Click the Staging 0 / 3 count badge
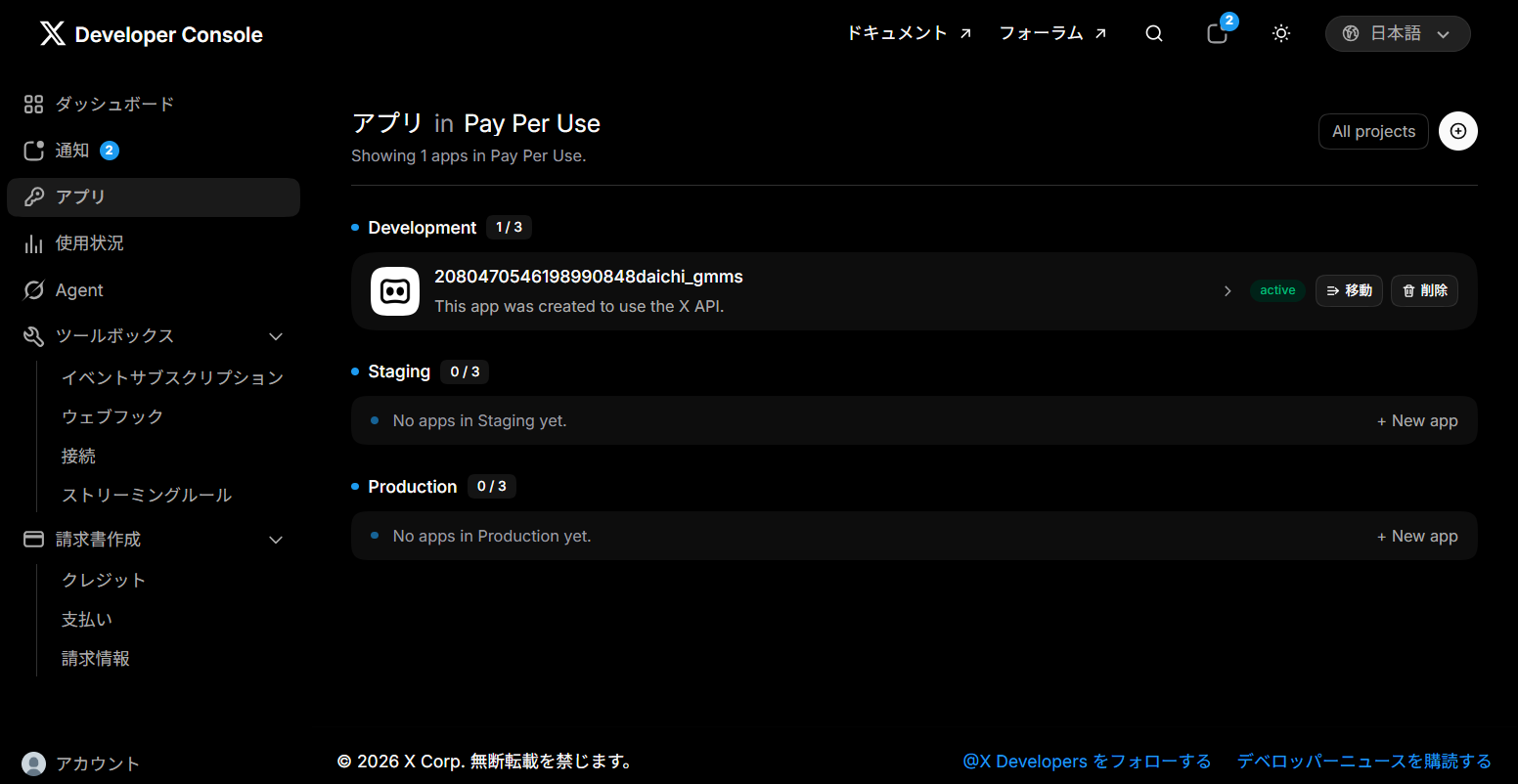1518x784 pixels. click(465, 371)
